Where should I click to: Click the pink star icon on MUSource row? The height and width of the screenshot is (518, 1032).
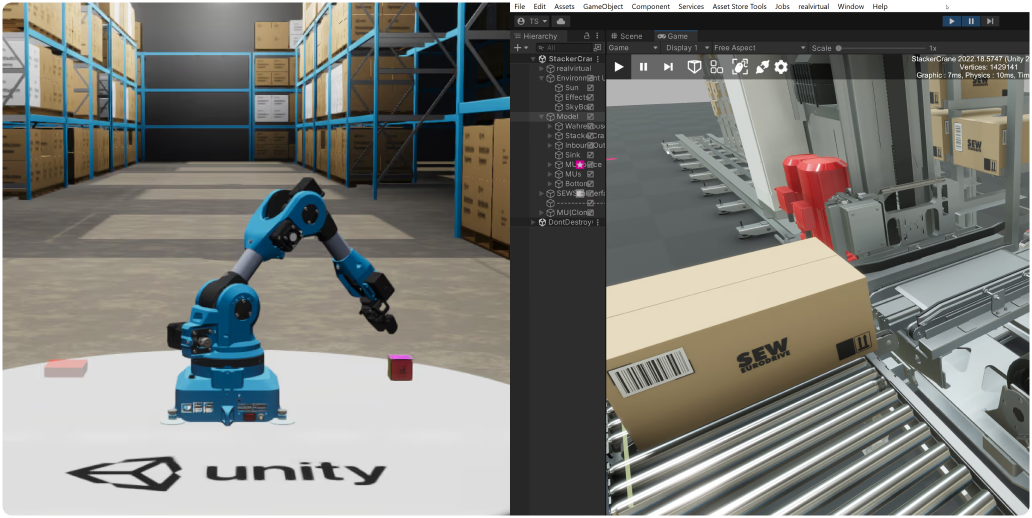point(580,165)
